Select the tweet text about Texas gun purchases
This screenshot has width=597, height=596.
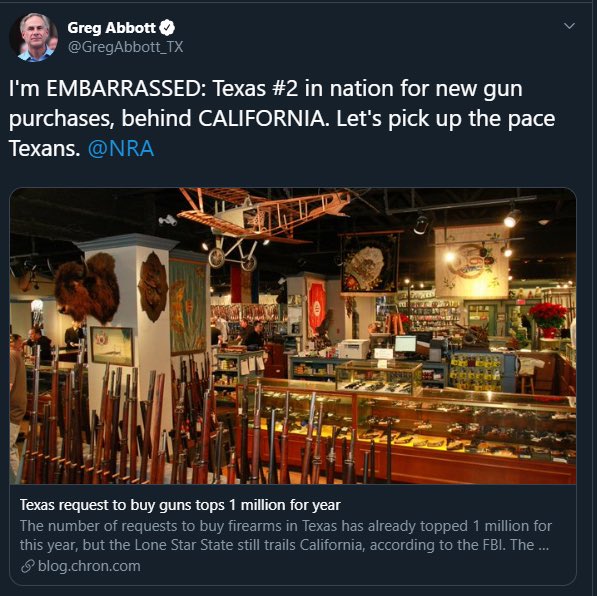pos(282,118)
